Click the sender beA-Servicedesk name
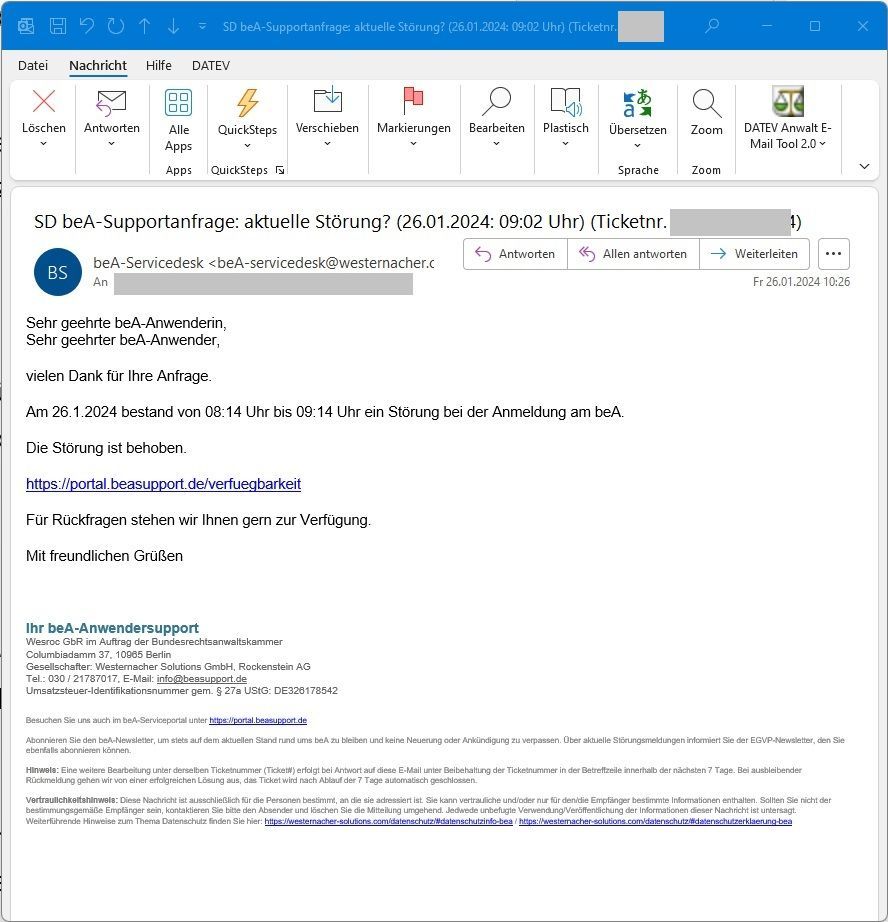 pyautogui.click(x=148, y=263)
